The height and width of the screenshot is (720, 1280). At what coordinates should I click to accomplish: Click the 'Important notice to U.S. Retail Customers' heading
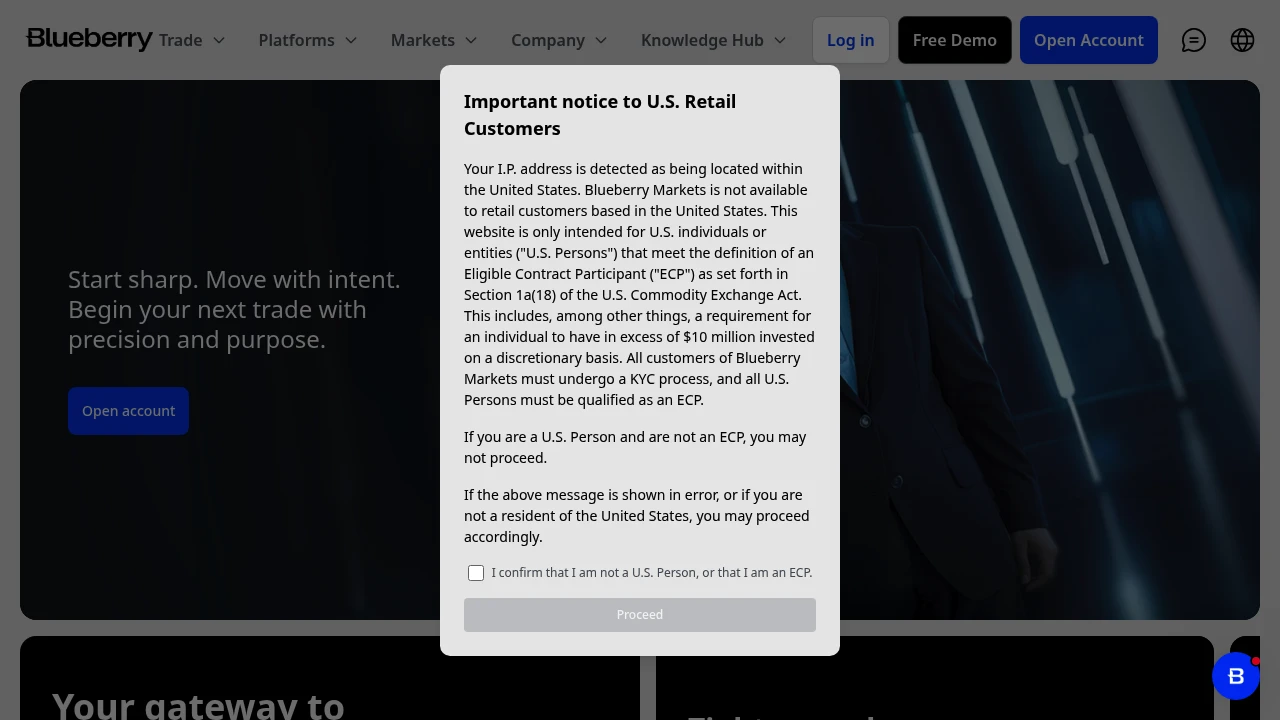point(600,115)
